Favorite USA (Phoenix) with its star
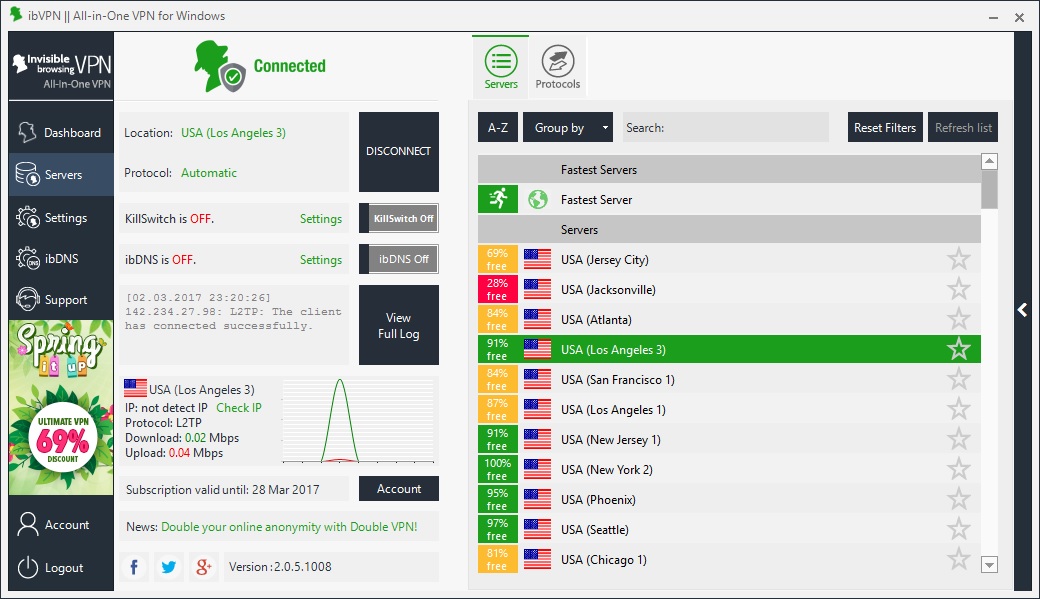Screen dimensions: 1040x599 click(958, 499)
